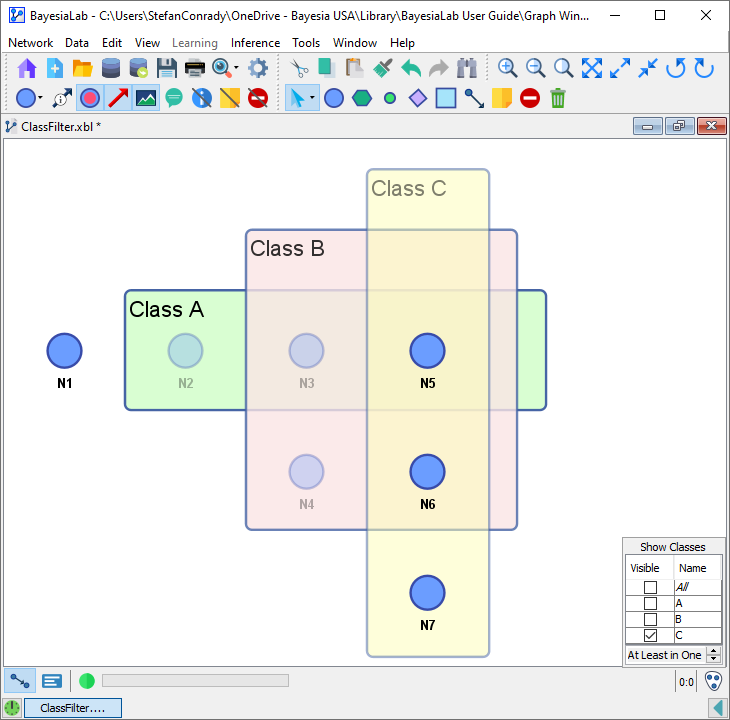Select the purple diamond node tool
Screen dimensions: 730x720
[418, 98]
